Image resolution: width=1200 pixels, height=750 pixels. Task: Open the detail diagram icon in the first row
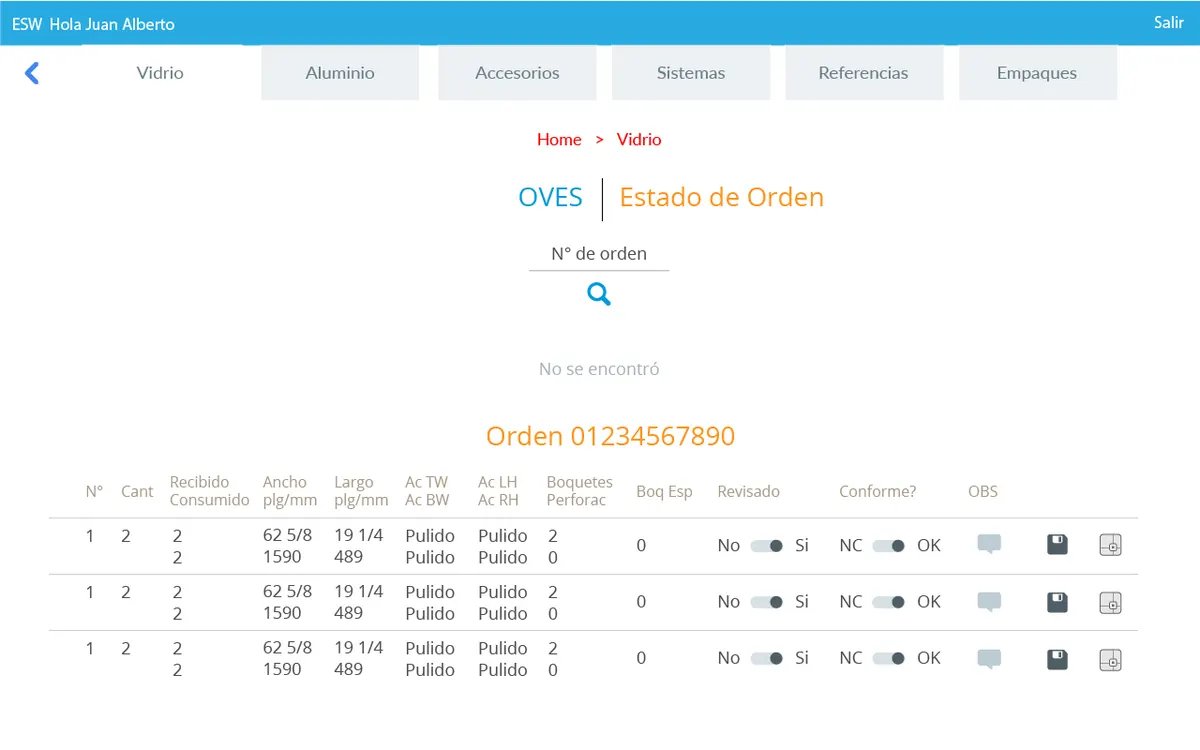[x=1110, y=545]
